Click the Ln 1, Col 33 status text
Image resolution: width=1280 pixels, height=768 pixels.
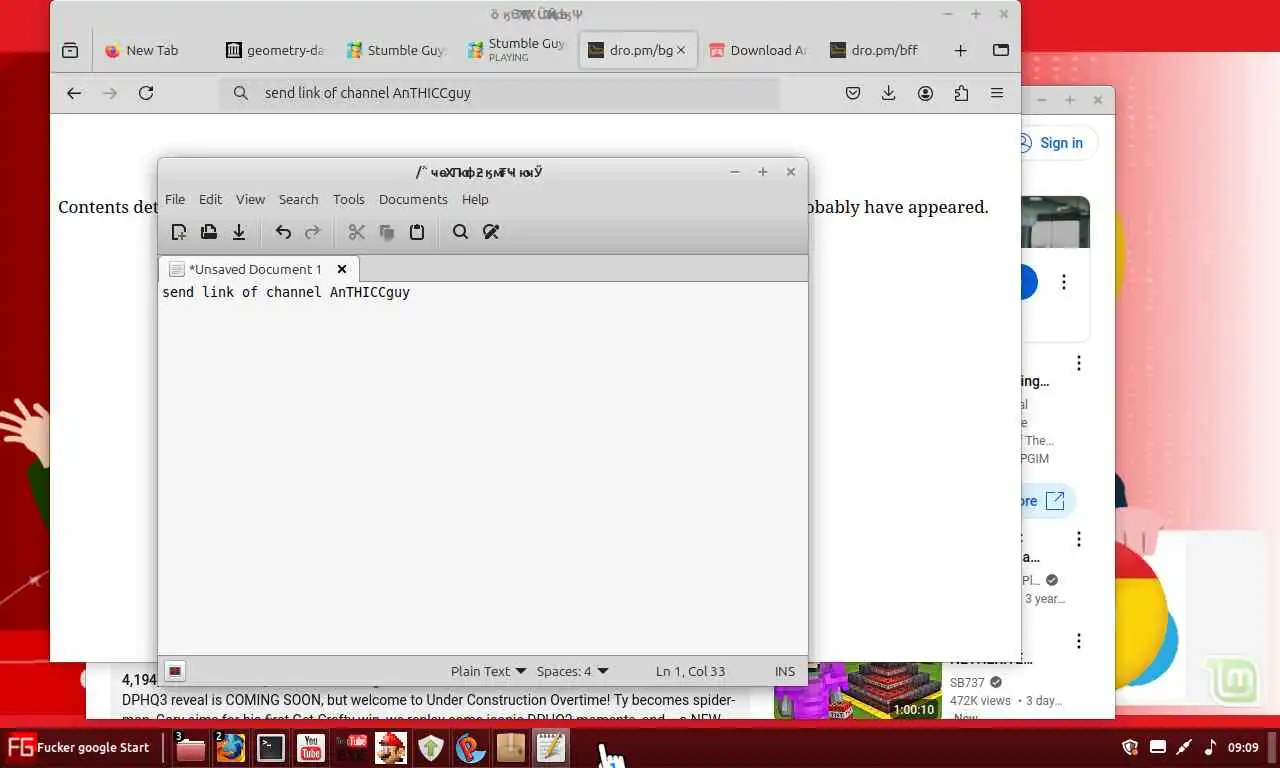click(x=690, y=671)
